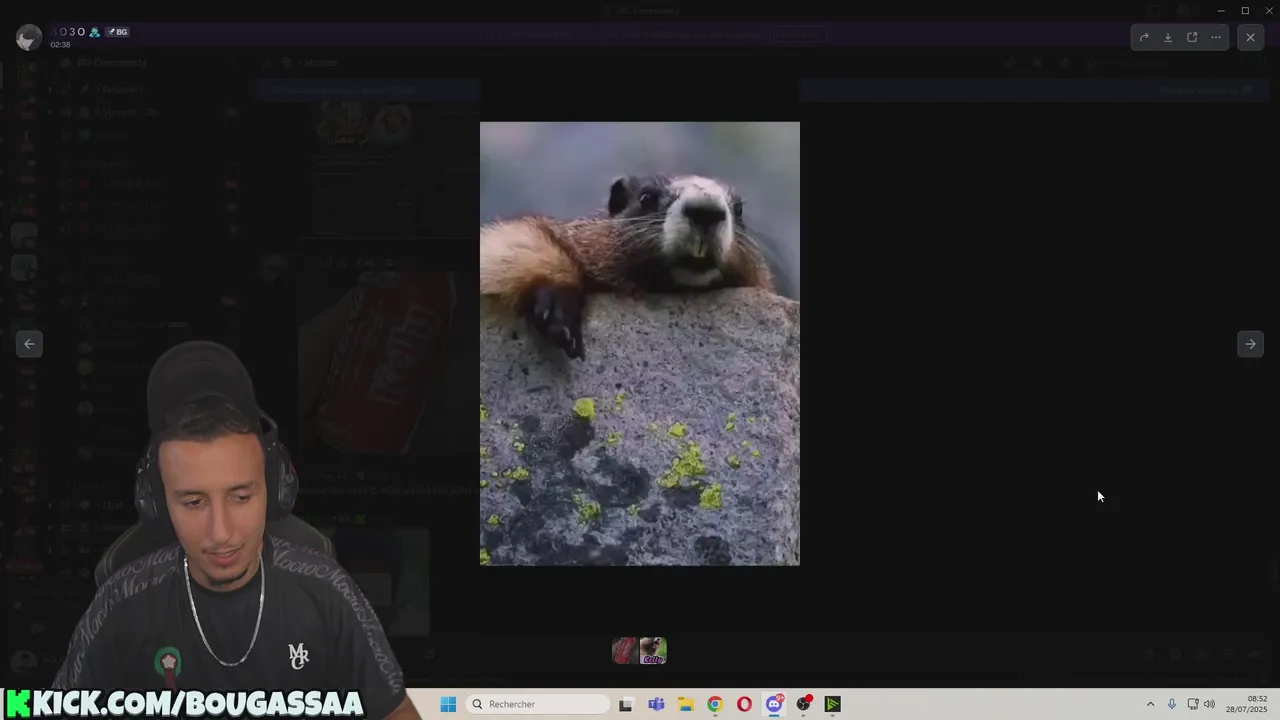This screenshot has height=720, width=1280.
Task: Click the marmot photo in the viewer
Action: coord(640,344)
